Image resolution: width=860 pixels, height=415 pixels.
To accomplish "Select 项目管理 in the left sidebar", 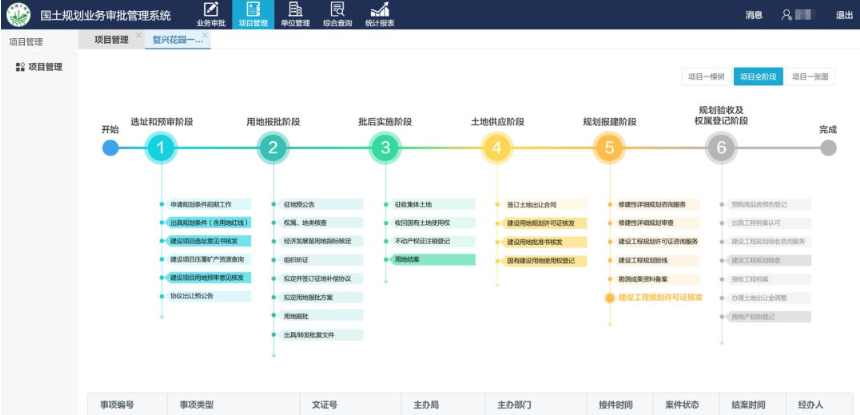I will (x=39, y=67).
